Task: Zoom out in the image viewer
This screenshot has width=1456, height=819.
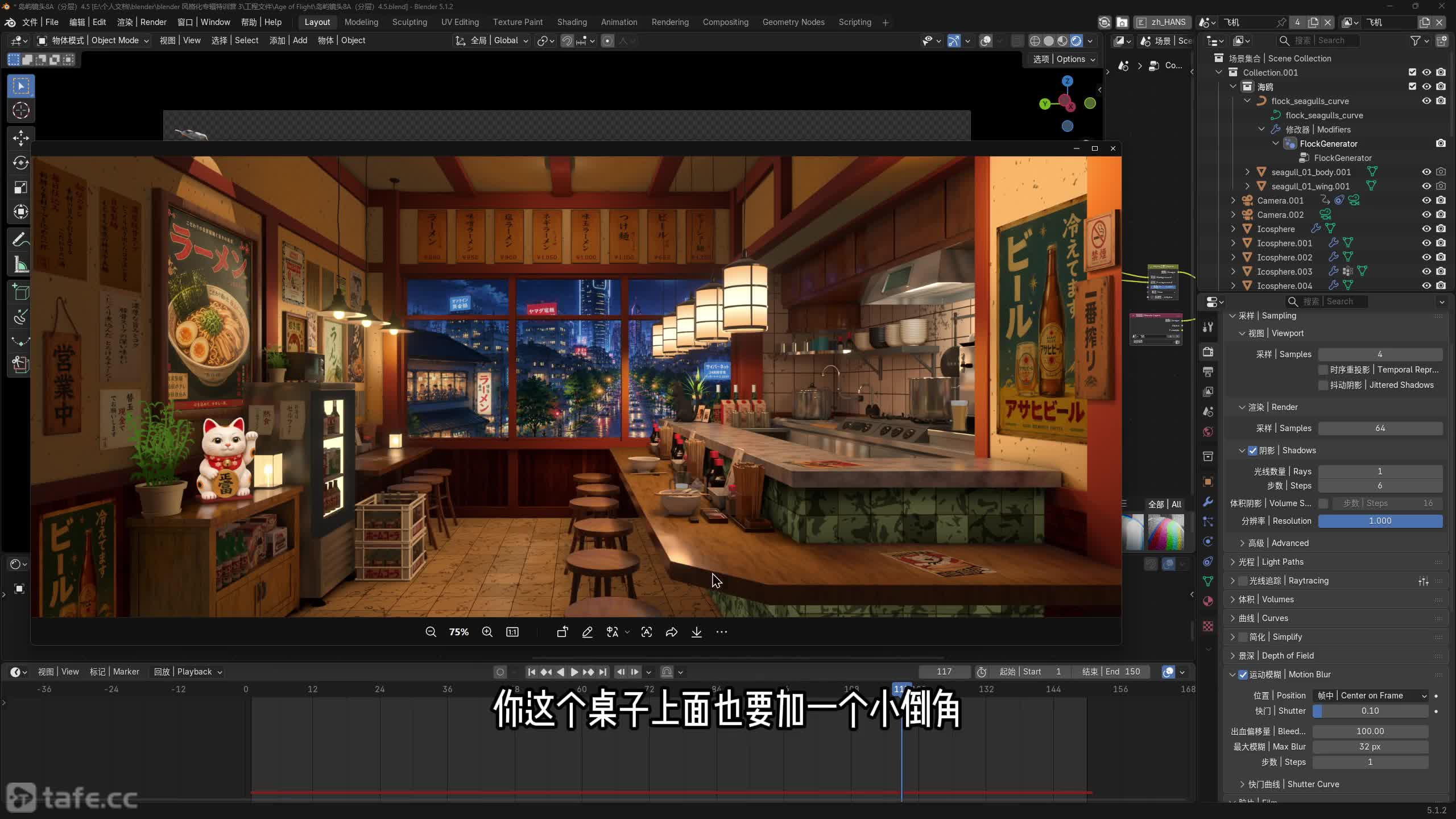Action: (x=431, y=632)
